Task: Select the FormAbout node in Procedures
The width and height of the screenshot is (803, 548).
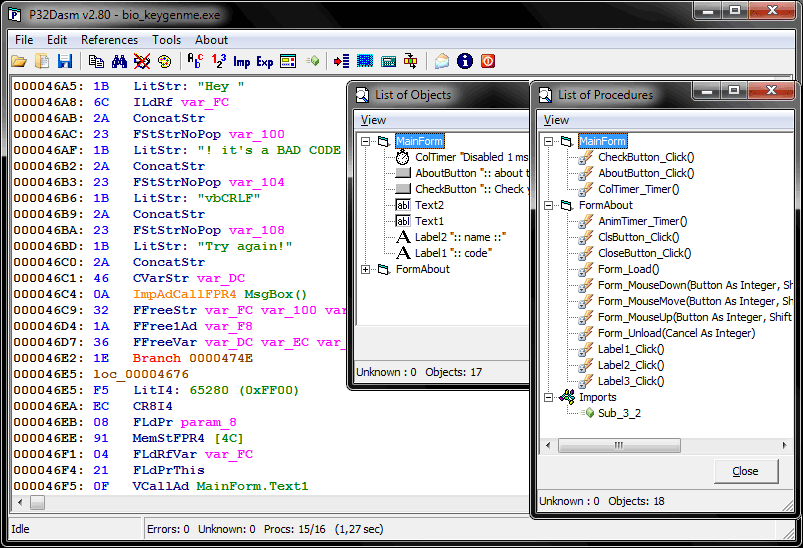Action: (x=606, y=205)
